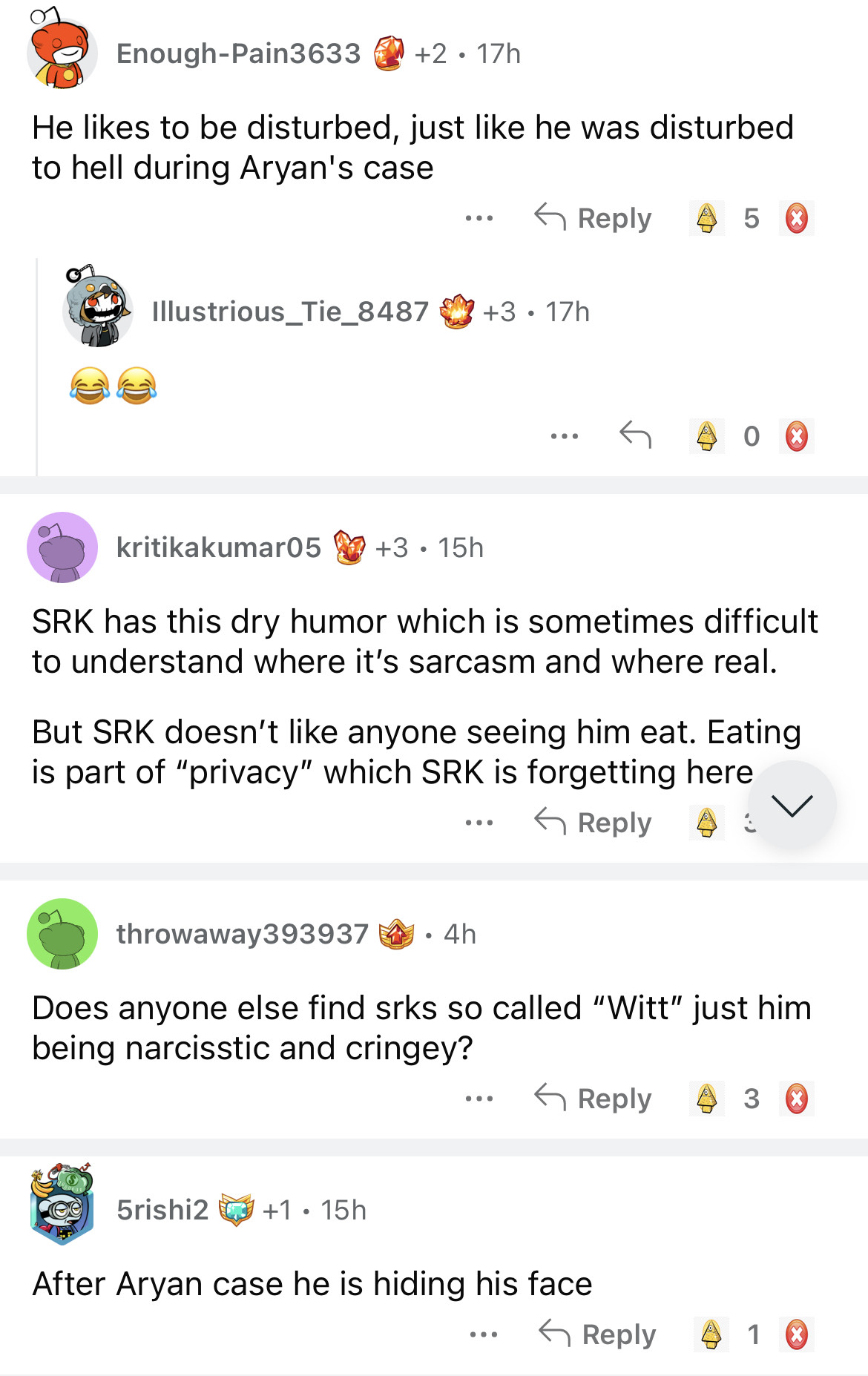868x1376 pixels.
Task: Downvote throwaway393937's comment
Action: coord(796,1099)
